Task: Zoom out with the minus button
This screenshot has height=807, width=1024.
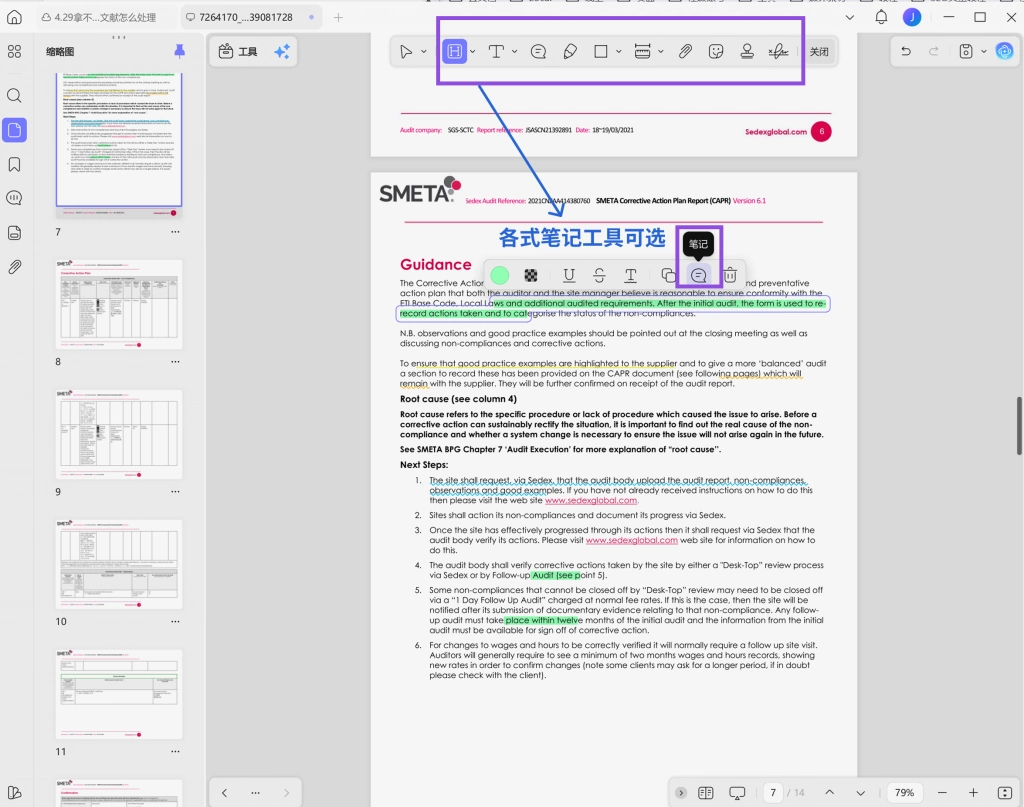Action: coord(942,793)
